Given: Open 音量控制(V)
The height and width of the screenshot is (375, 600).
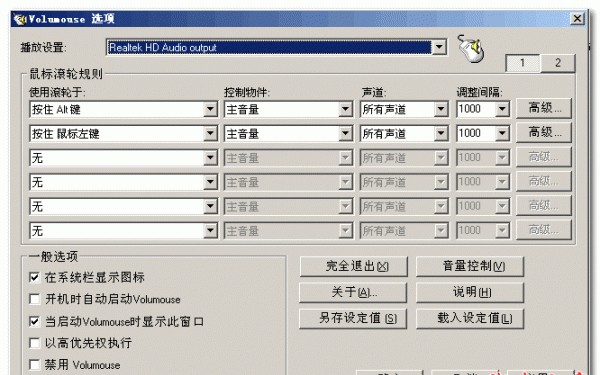Looking at the screenshot, I should pos(470,266).
